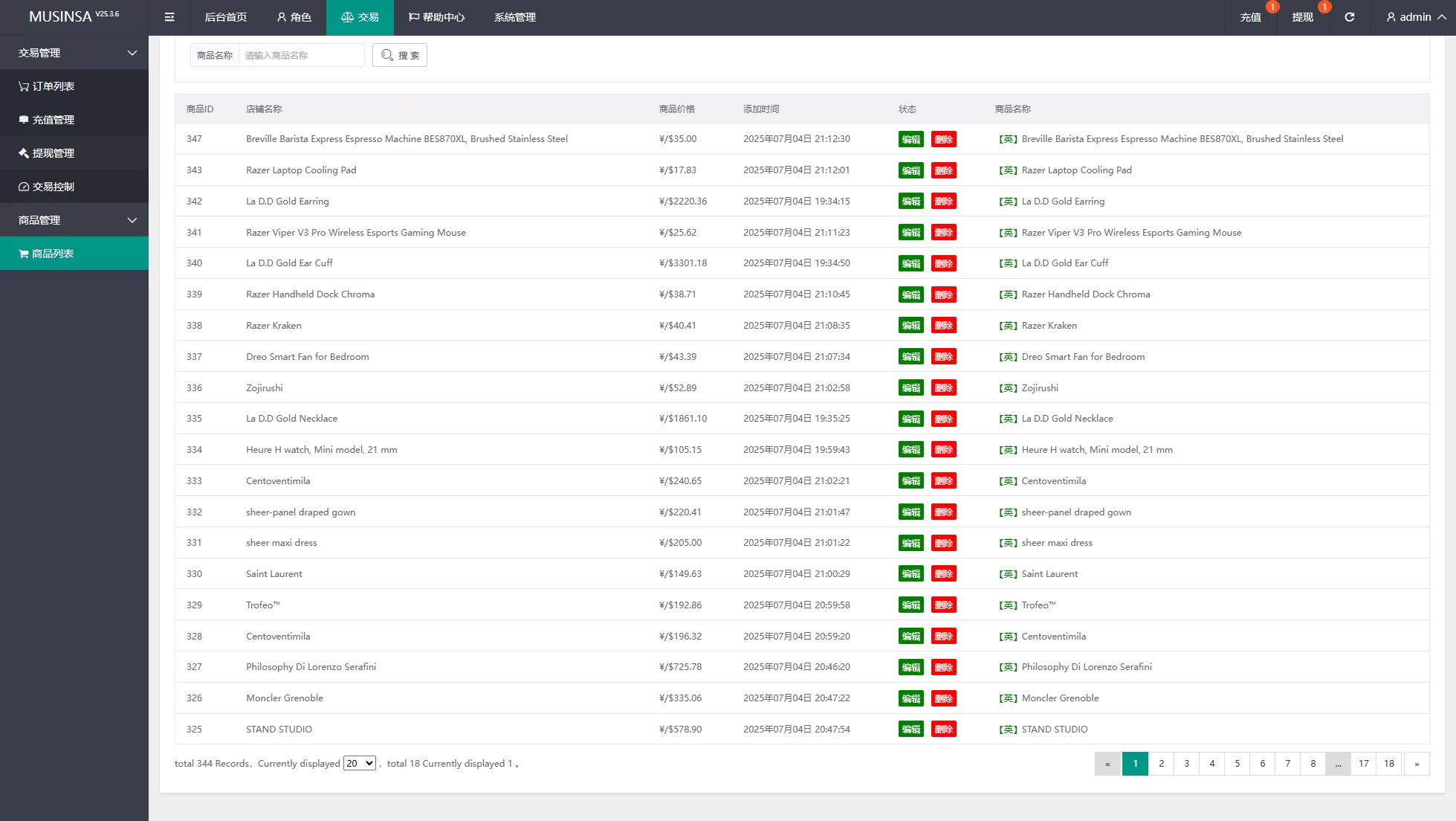Open the 系统管理 top menu
This screenshot has height=821, width=1456.
pos(514,17)
